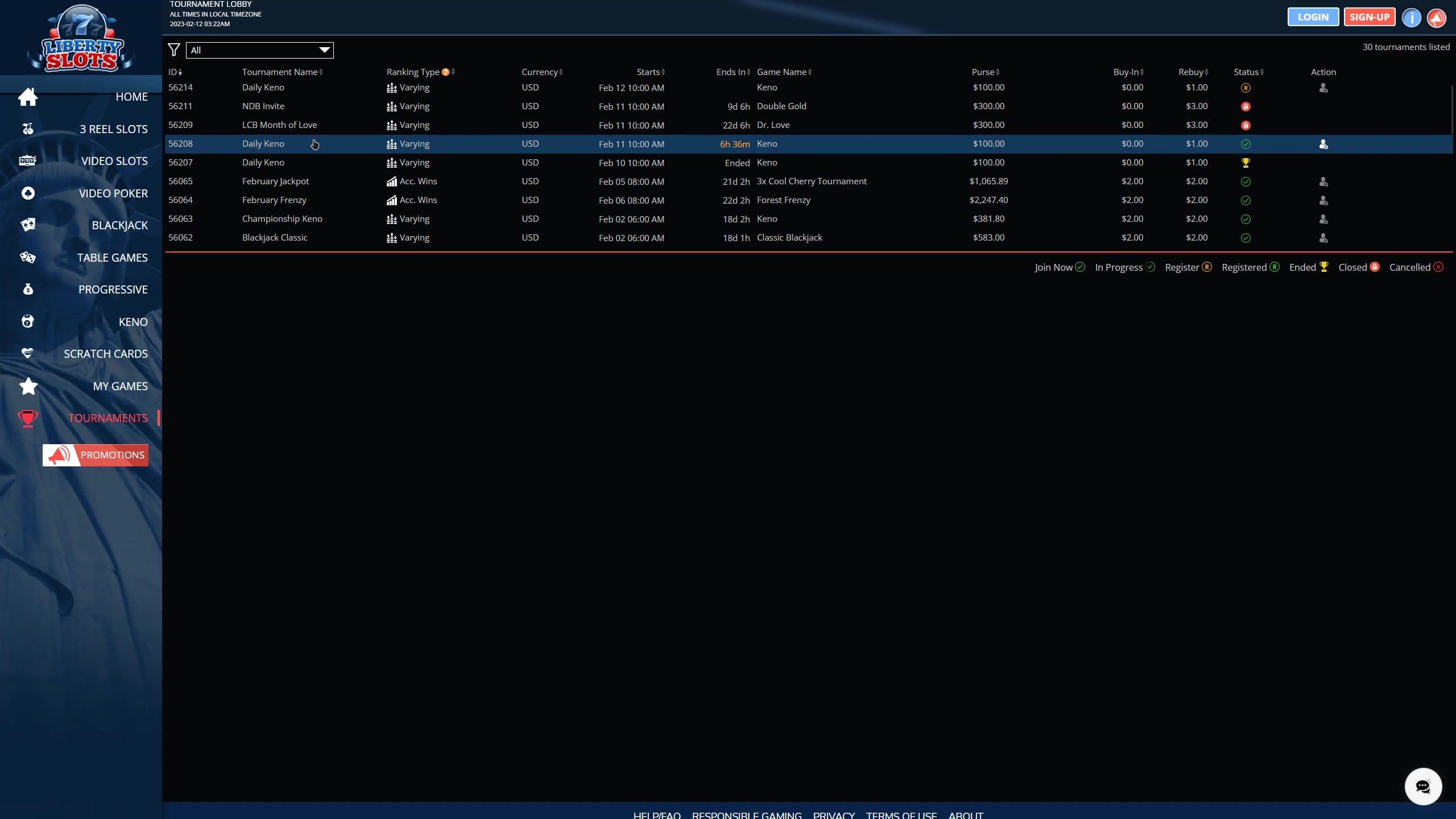This screenshot has width=1456, height=819.
Task: Click register status icon for tournament 56214
Action: [1245, 88]
